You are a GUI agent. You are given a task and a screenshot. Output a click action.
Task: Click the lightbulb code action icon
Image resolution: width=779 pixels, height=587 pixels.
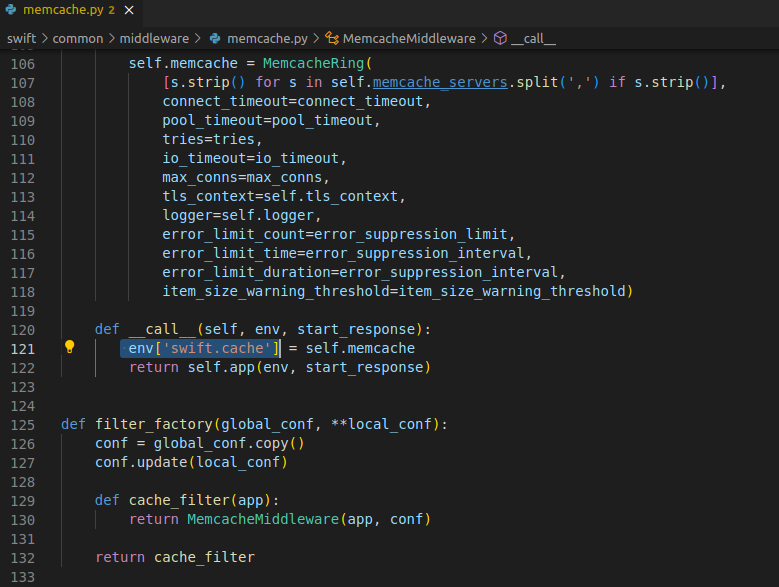70,348
